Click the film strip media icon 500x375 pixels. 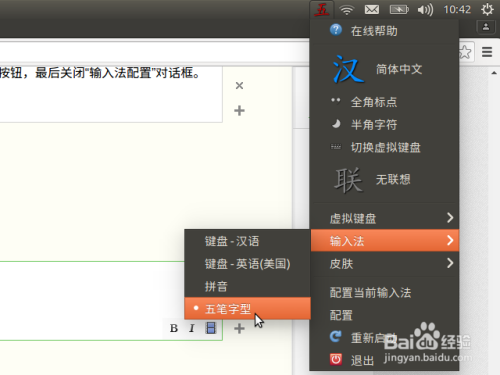coord(211,328)
